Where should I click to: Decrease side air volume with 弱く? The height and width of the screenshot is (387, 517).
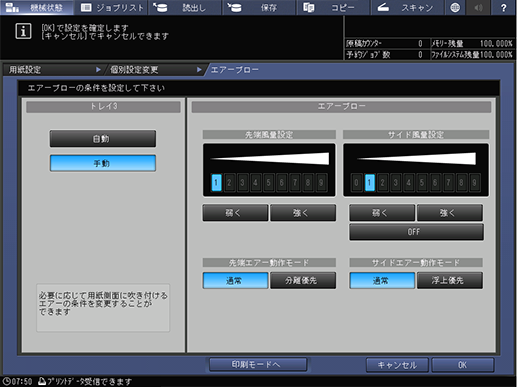click(382, 213)
